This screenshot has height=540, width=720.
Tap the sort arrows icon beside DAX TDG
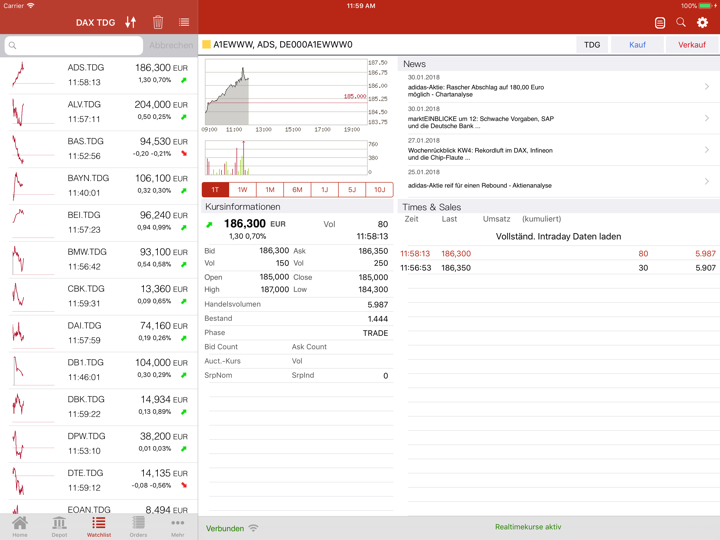click(x=131, y=22)
